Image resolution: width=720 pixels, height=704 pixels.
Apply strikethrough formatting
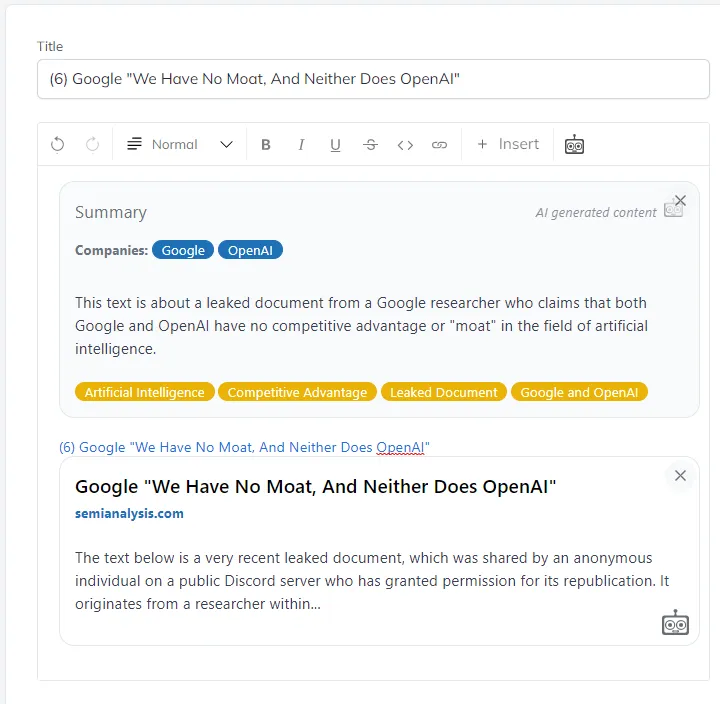[x=370, y=145]
